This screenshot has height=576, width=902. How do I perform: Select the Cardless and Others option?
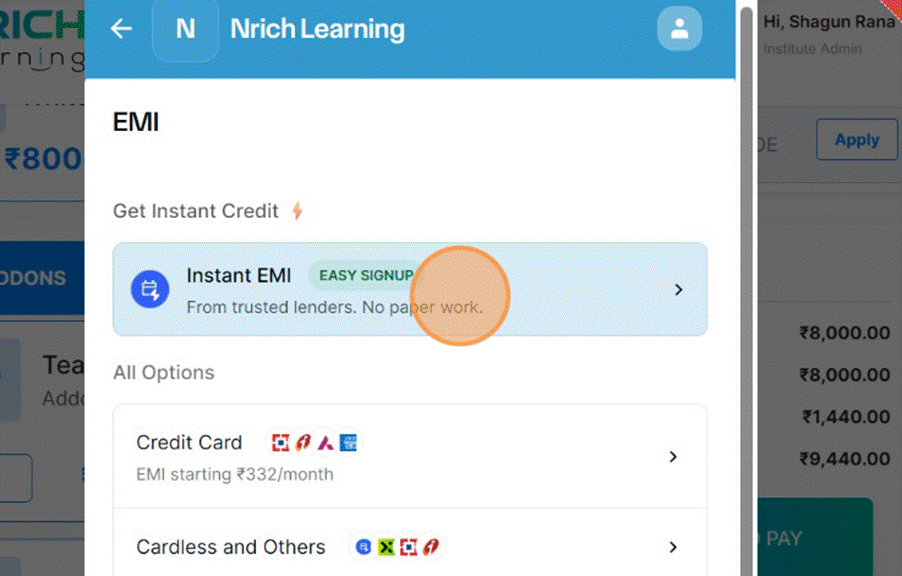[230, 547]
